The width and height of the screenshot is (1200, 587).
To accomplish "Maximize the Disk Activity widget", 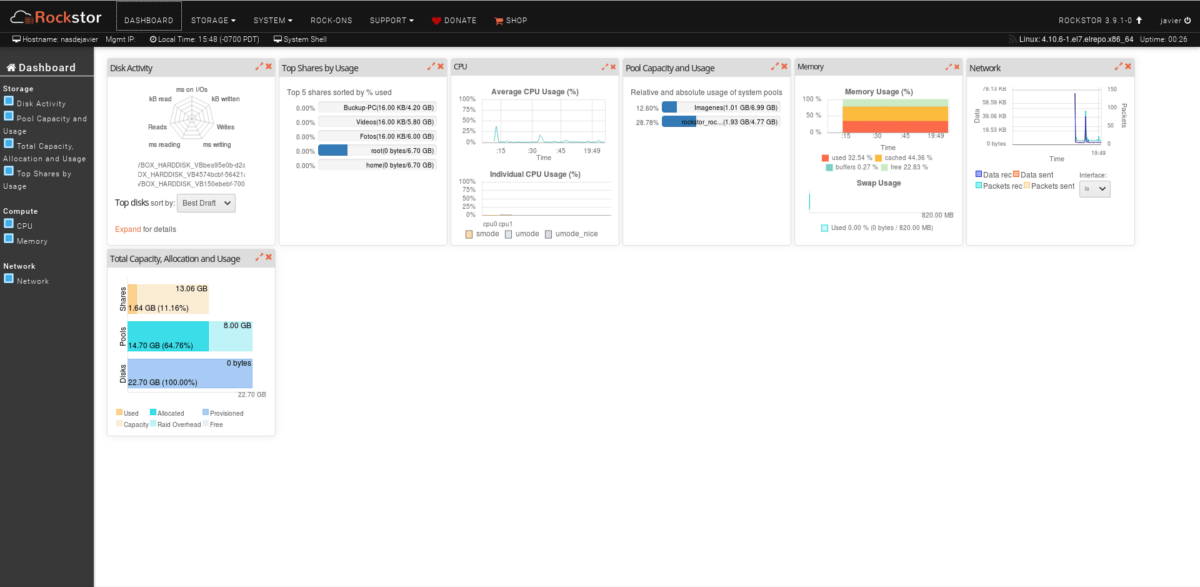I will point(259,67).
